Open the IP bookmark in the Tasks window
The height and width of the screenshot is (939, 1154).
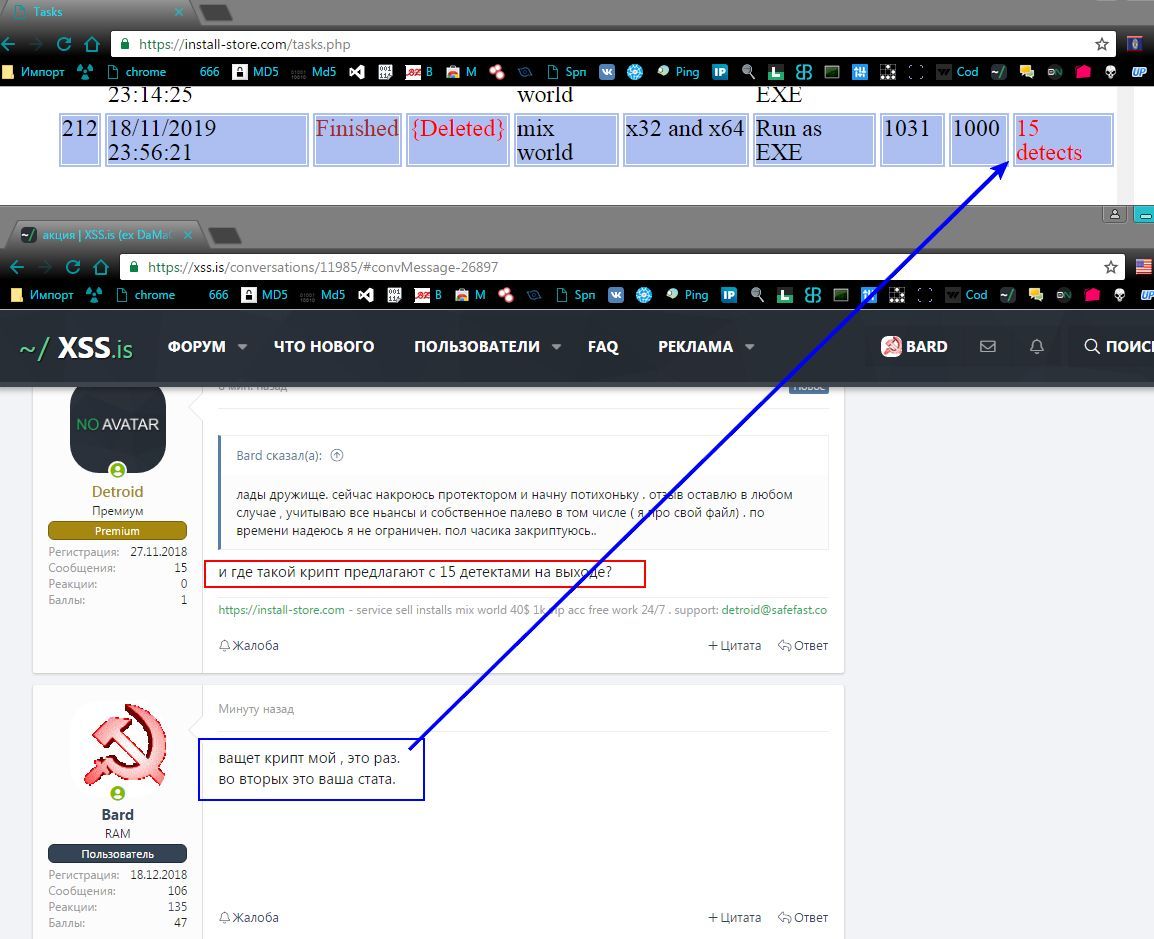coord(720,72)
